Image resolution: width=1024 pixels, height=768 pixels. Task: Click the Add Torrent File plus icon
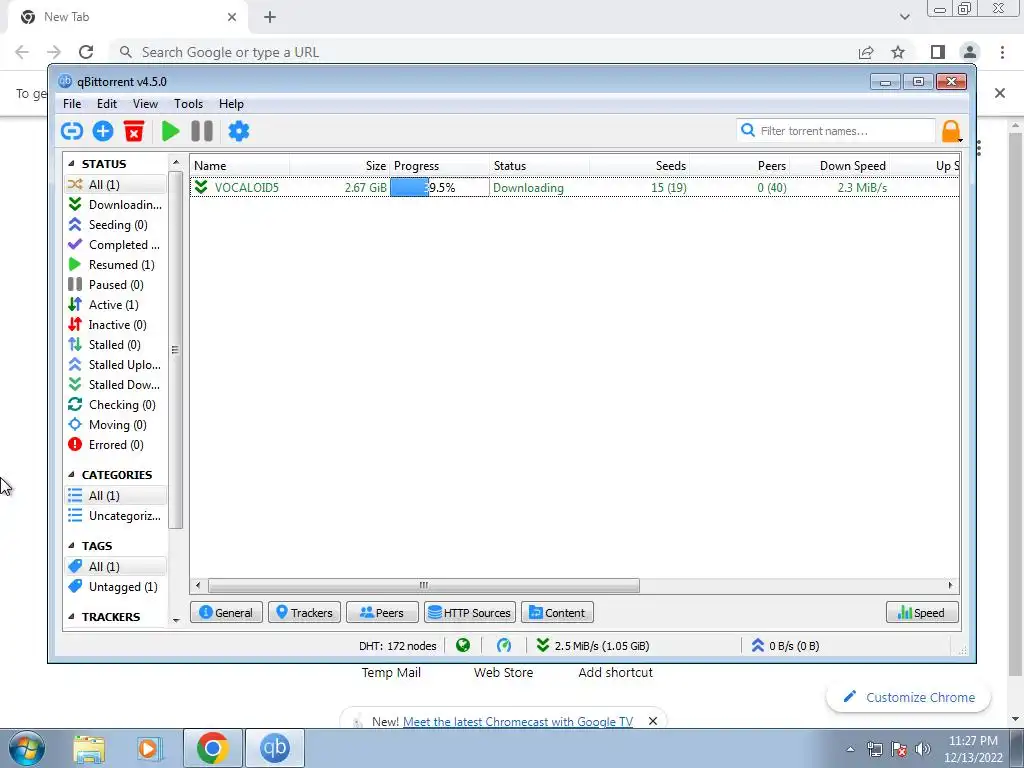click(103, 131)
